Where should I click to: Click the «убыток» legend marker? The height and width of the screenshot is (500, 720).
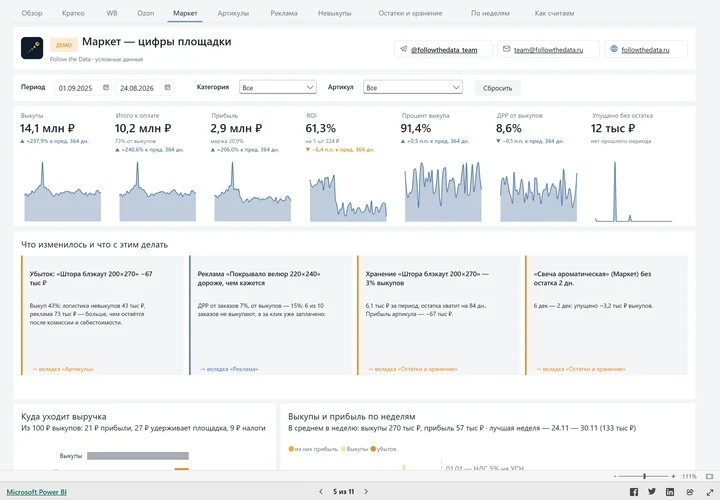[373, 449]
